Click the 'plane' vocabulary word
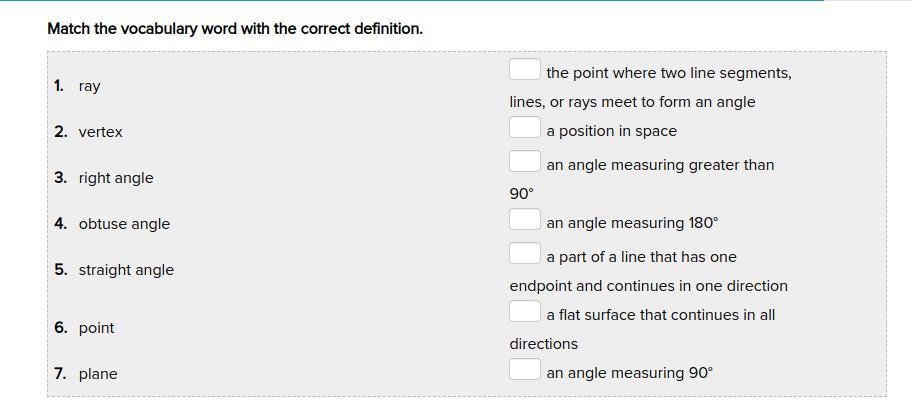Screen dimensions: 912x417 98,374
